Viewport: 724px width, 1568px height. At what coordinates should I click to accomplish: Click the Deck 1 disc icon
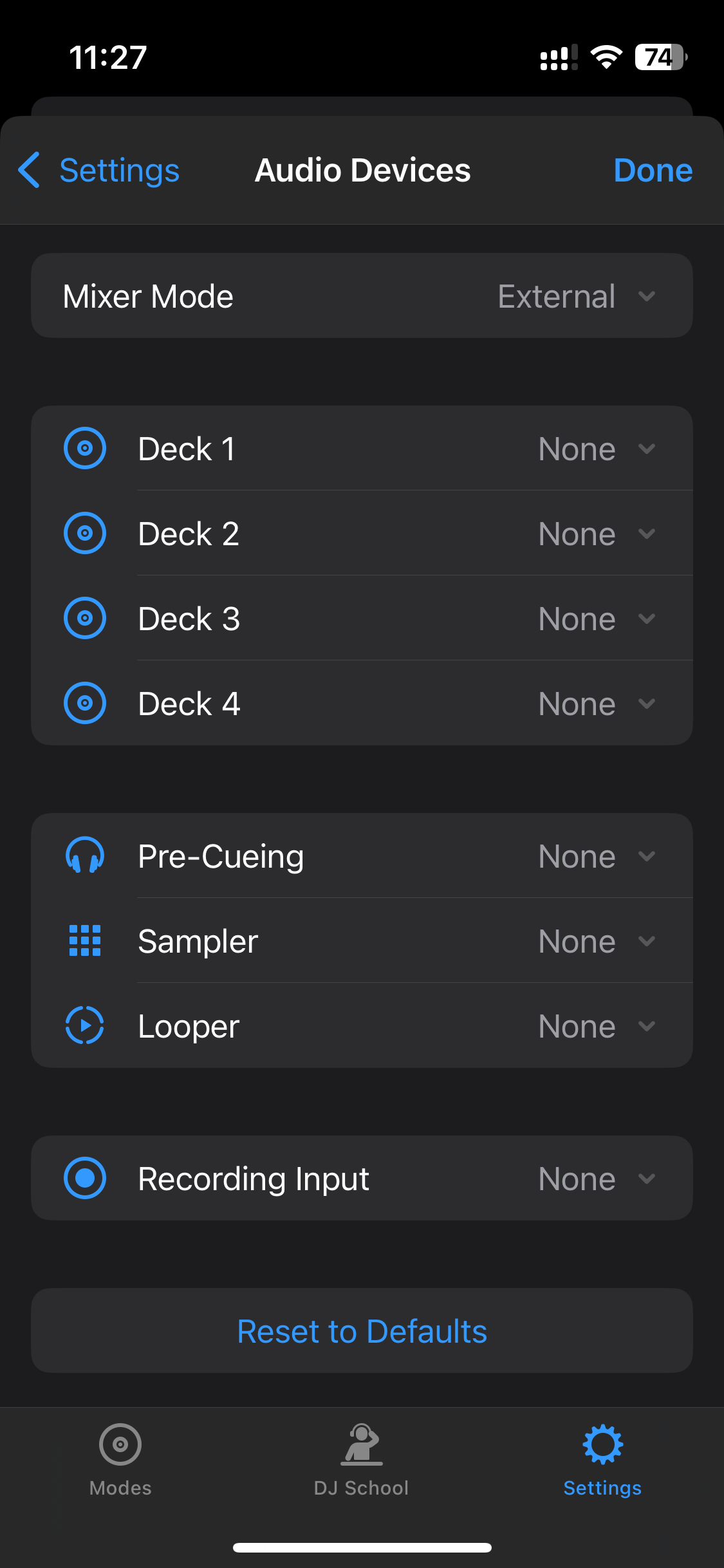(84, 448)
